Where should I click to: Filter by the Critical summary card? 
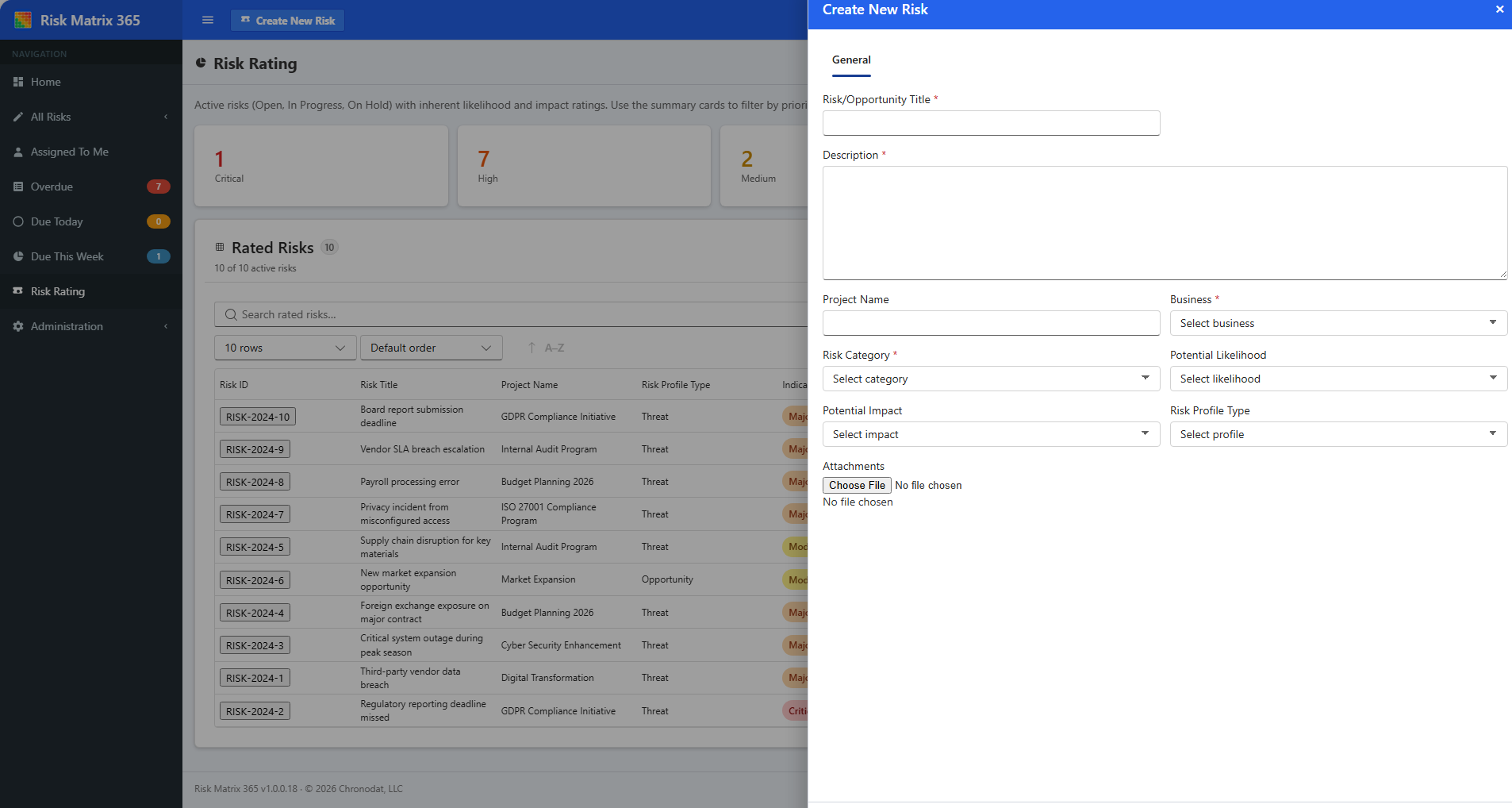[321, 166]
